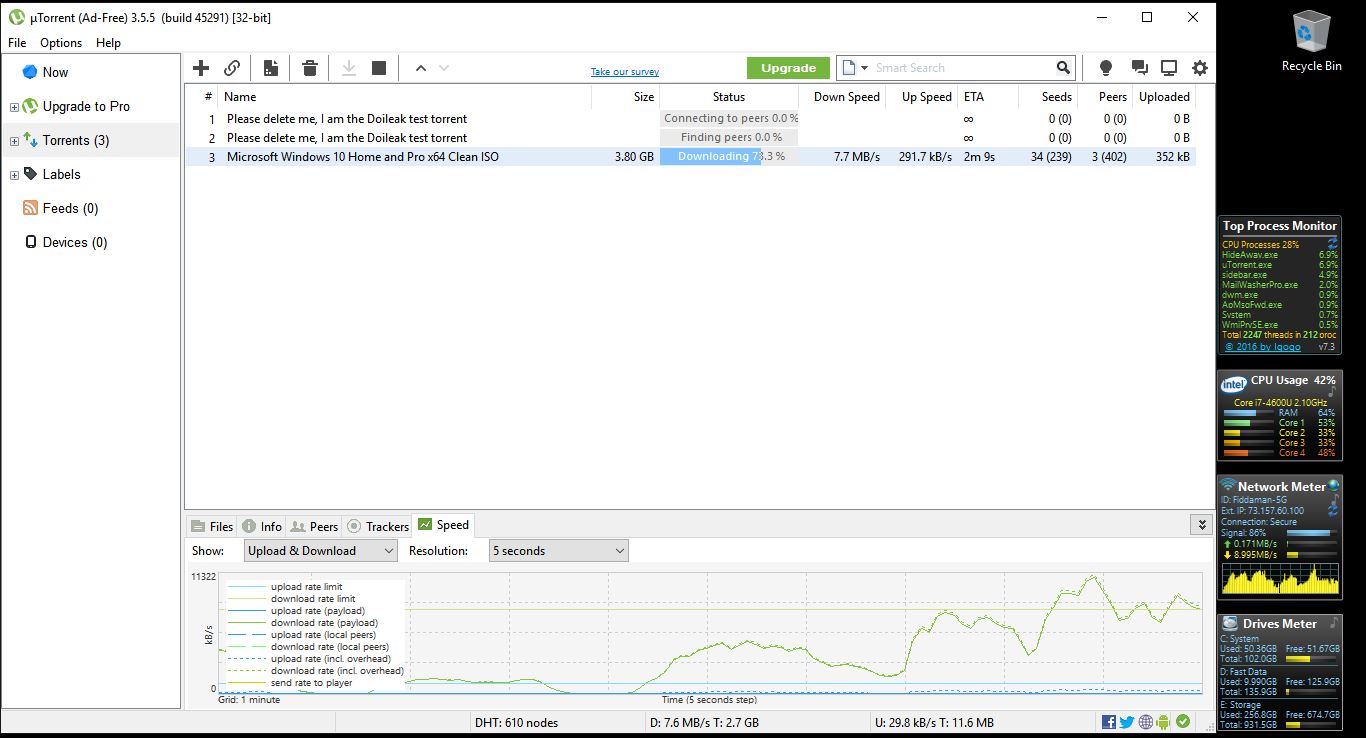Click the Create New Torrent icon
The width and height of the screenshot is (1366, 738).
click(270, 68)
